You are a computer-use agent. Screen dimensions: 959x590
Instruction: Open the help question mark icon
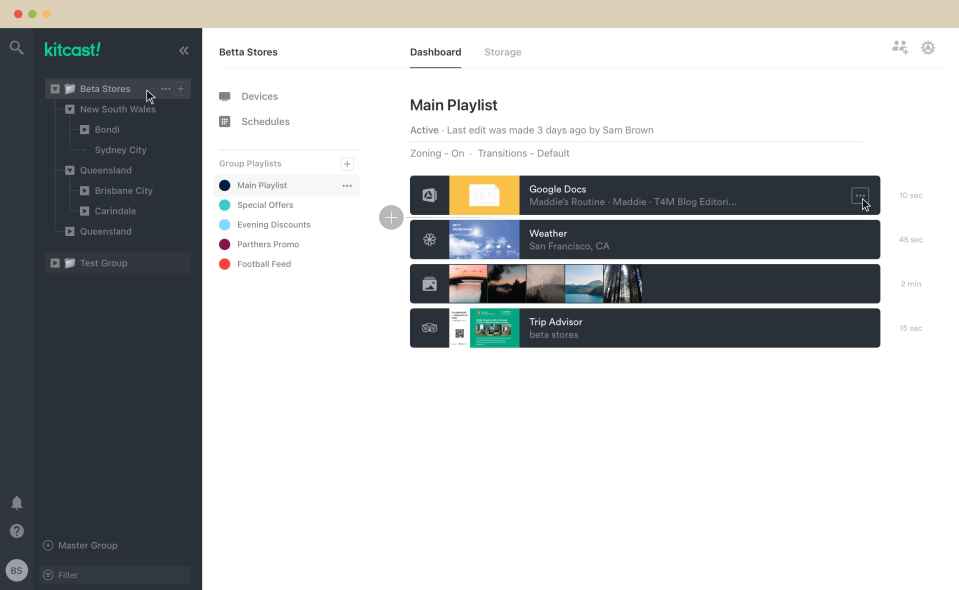point(17,531)
